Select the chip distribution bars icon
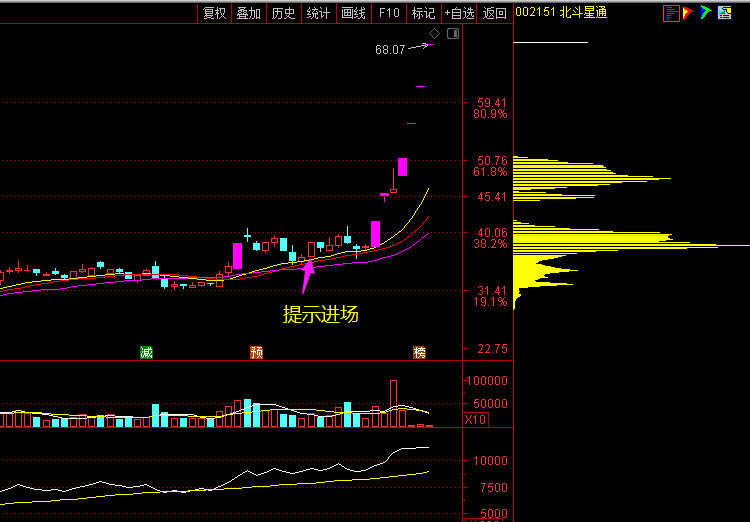The image size is (750, 522). (x=671, y=13)
